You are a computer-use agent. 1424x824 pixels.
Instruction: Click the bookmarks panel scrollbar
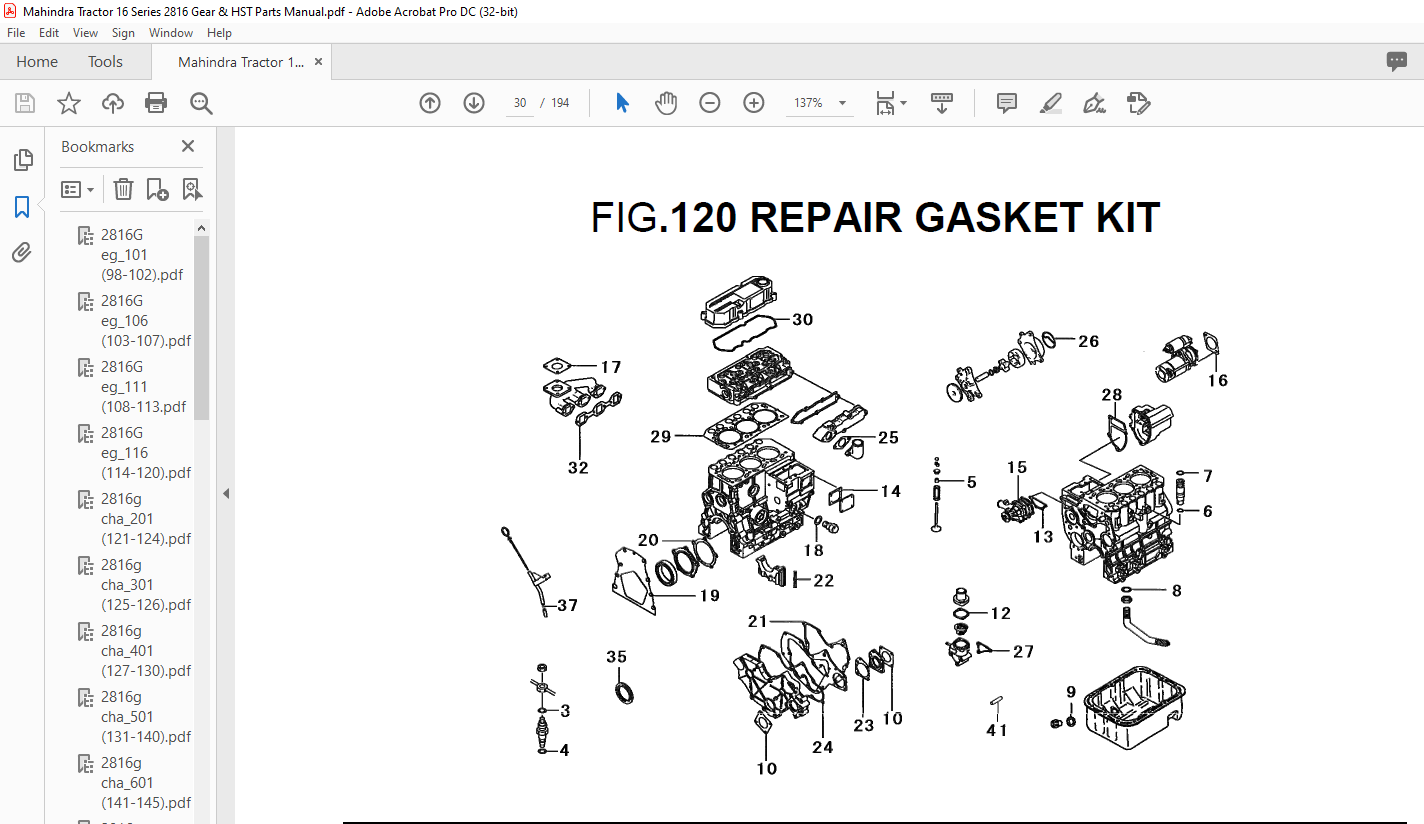pos(201,328)
